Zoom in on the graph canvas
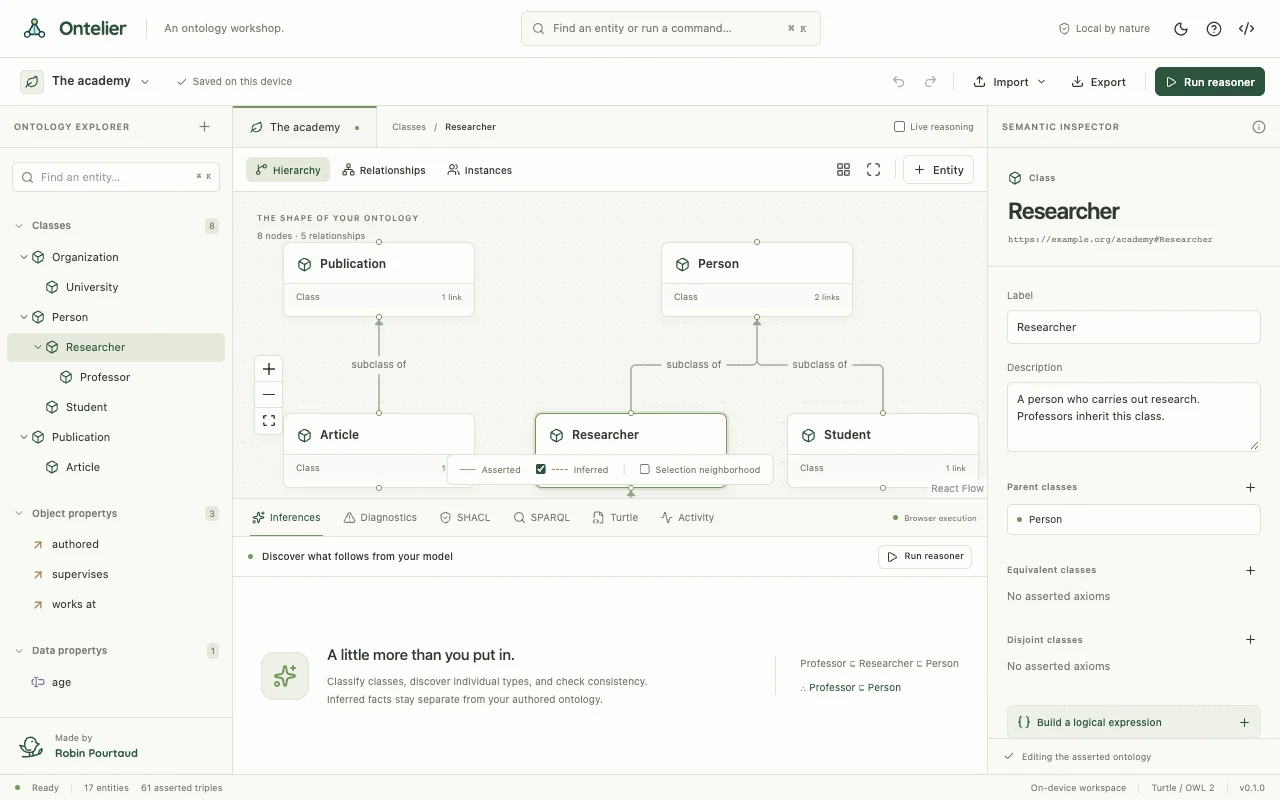Screen dimensions: 1280x800 point(269,369)
